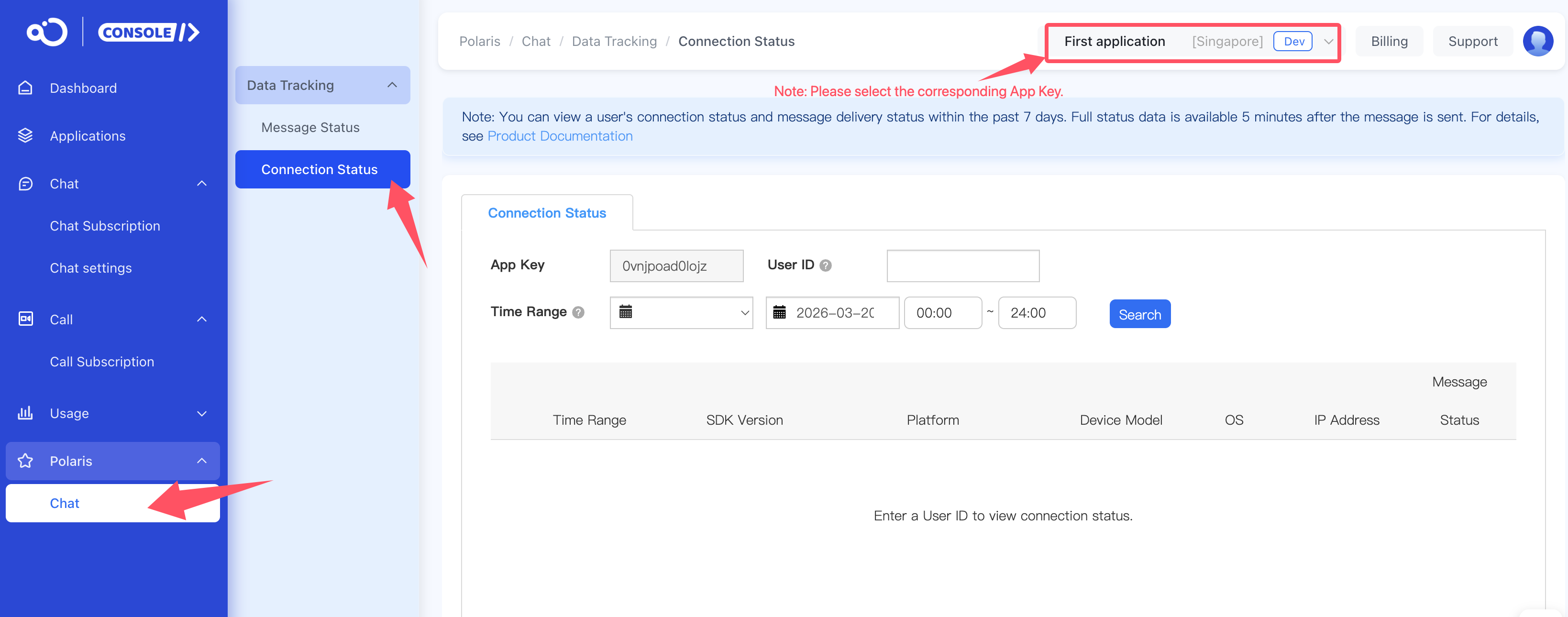Click the Call video icon

pyautogui.click(x=25, y=320)
